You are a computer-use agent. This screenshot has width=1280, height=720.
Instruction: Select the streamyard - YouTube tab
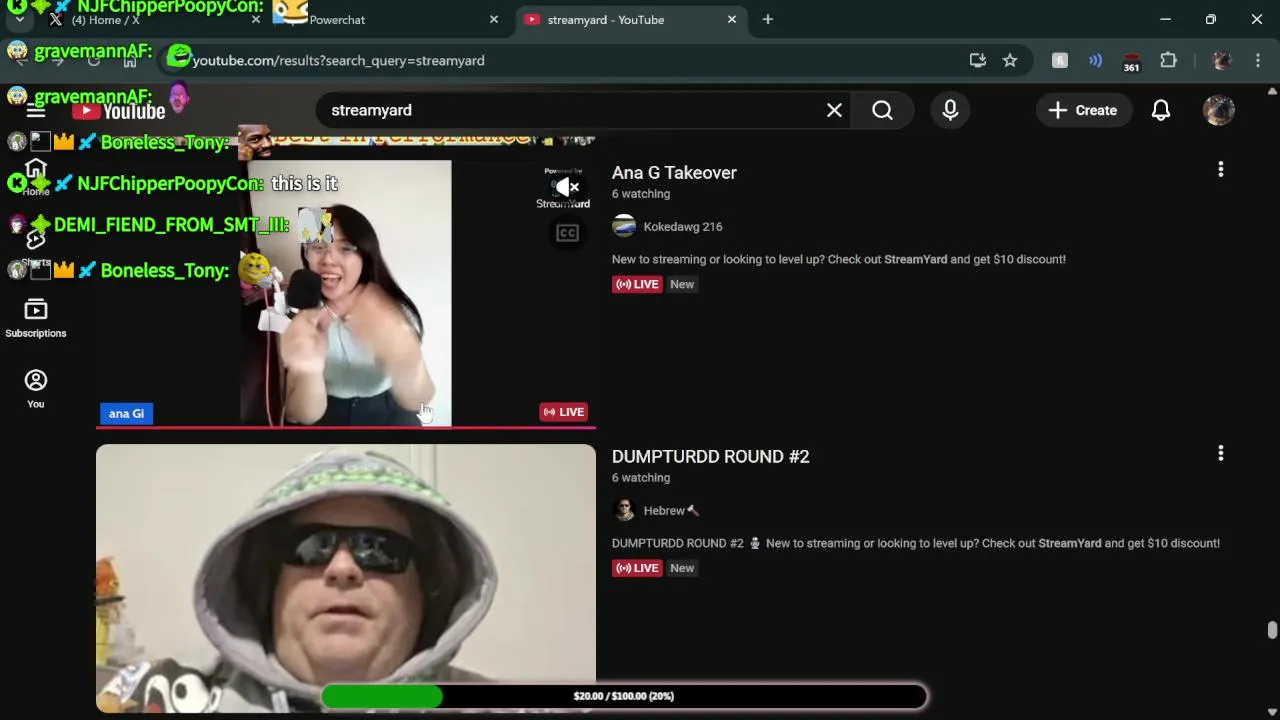click(632, 19)
